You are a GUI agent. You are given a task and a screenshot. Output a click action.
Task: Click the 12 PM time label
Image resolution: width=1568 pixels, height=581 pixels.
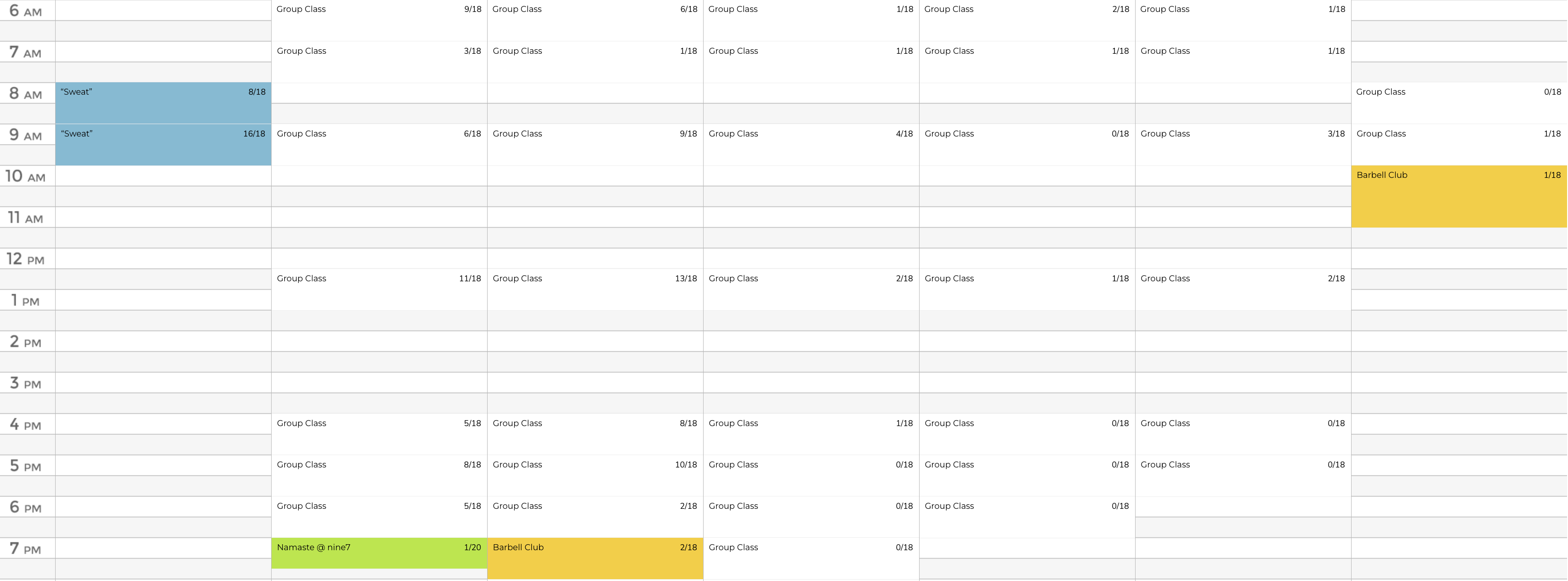coord(26,259)
